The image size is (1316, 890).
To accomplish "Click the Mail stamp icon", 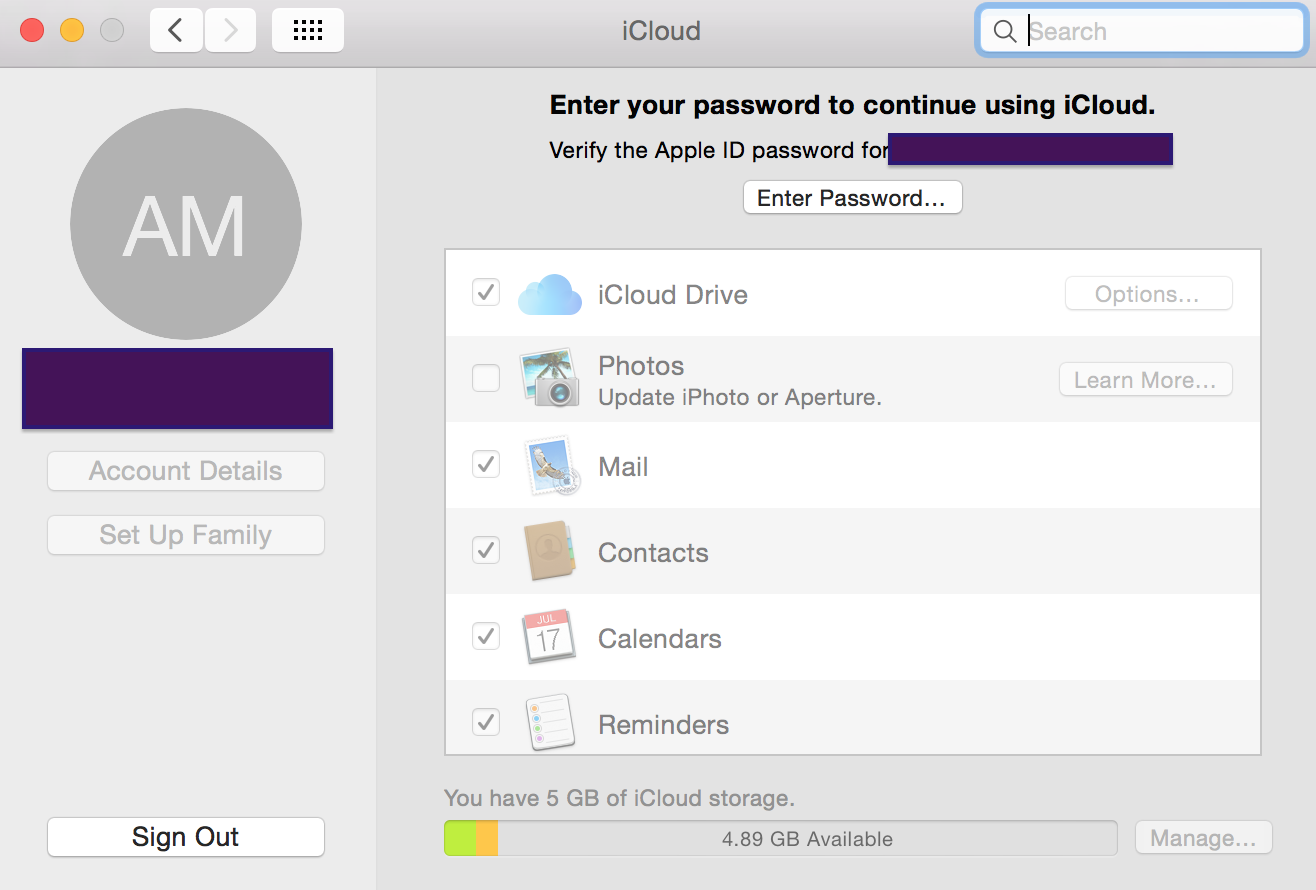I will click(x=553, y=466).
